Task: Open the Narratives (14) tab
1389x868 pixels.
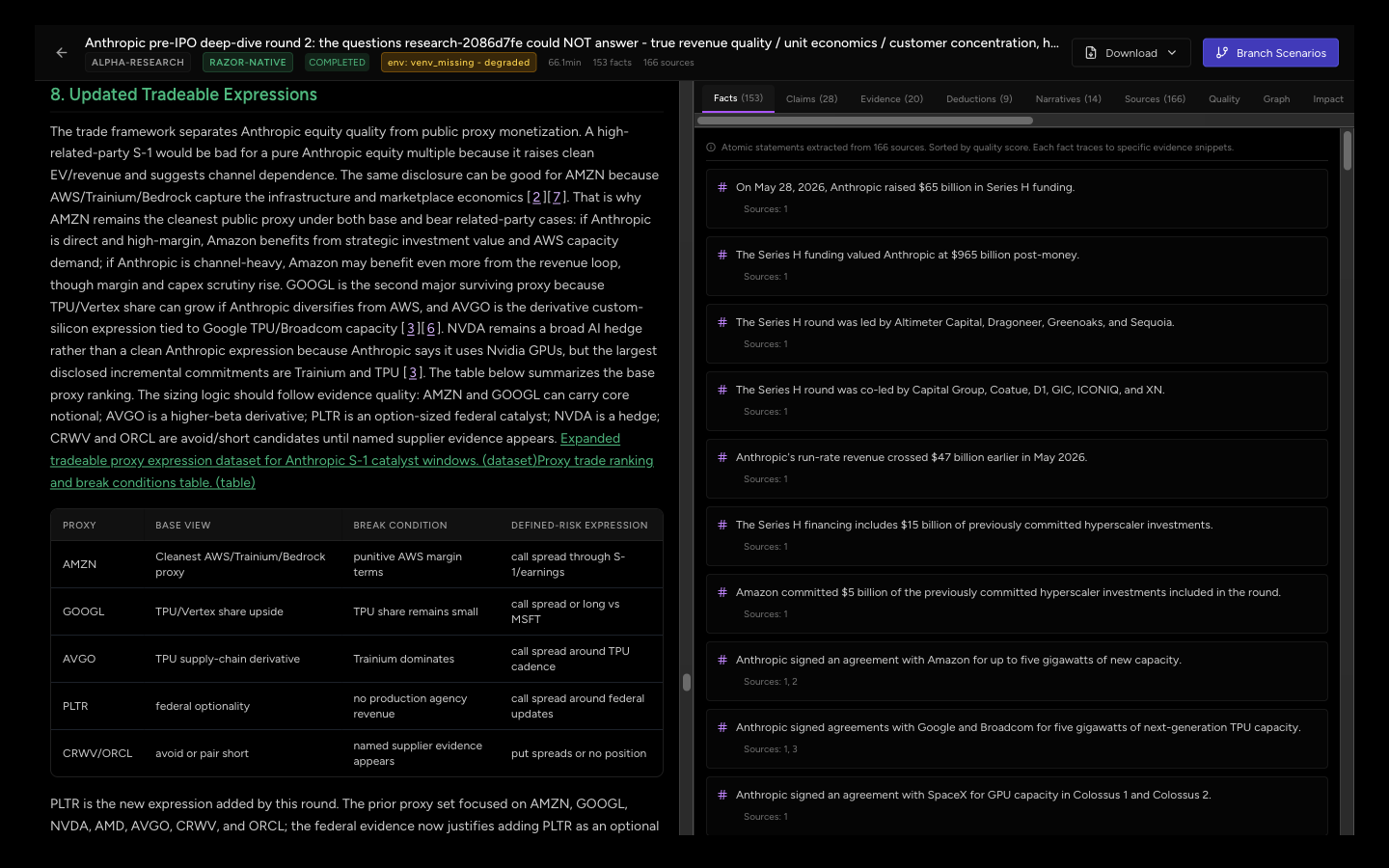Action: [1068, 99]
